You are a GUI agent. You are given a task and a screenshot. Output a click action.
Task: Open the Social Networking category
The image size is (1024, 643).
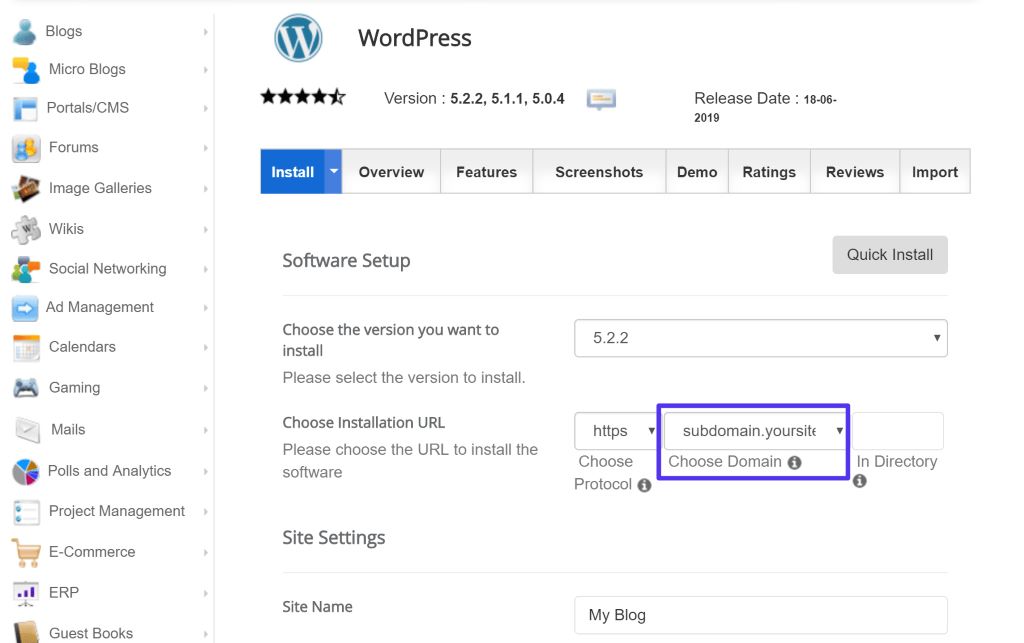pos(108,268)
